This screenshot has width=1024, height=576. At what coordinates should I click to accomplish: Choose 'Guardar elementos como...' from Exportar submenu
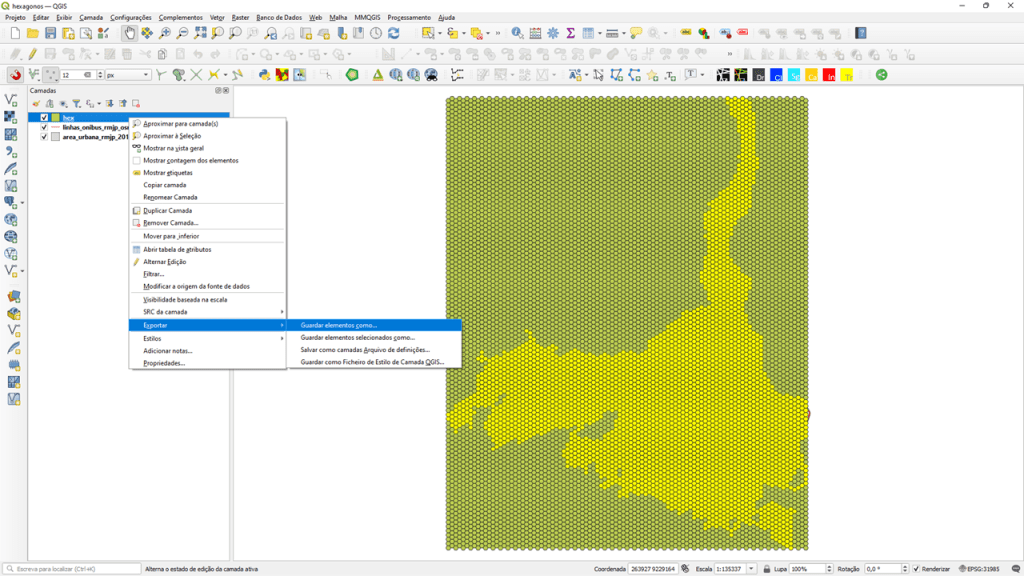tap(339, 325)
